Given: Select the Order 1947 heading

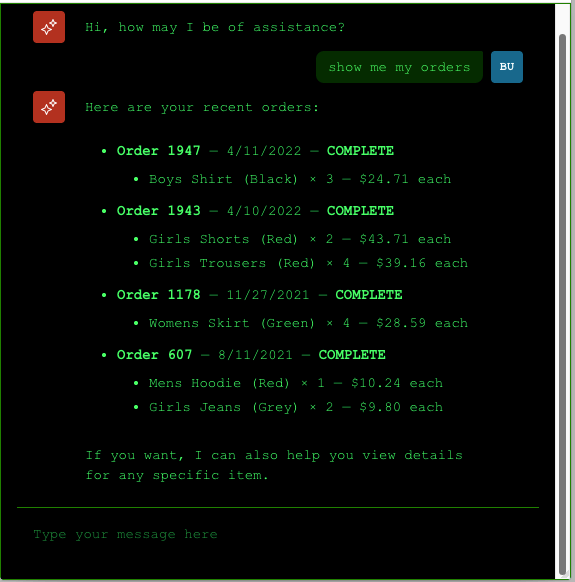Looking at the screenshot, I should (159, 151).
